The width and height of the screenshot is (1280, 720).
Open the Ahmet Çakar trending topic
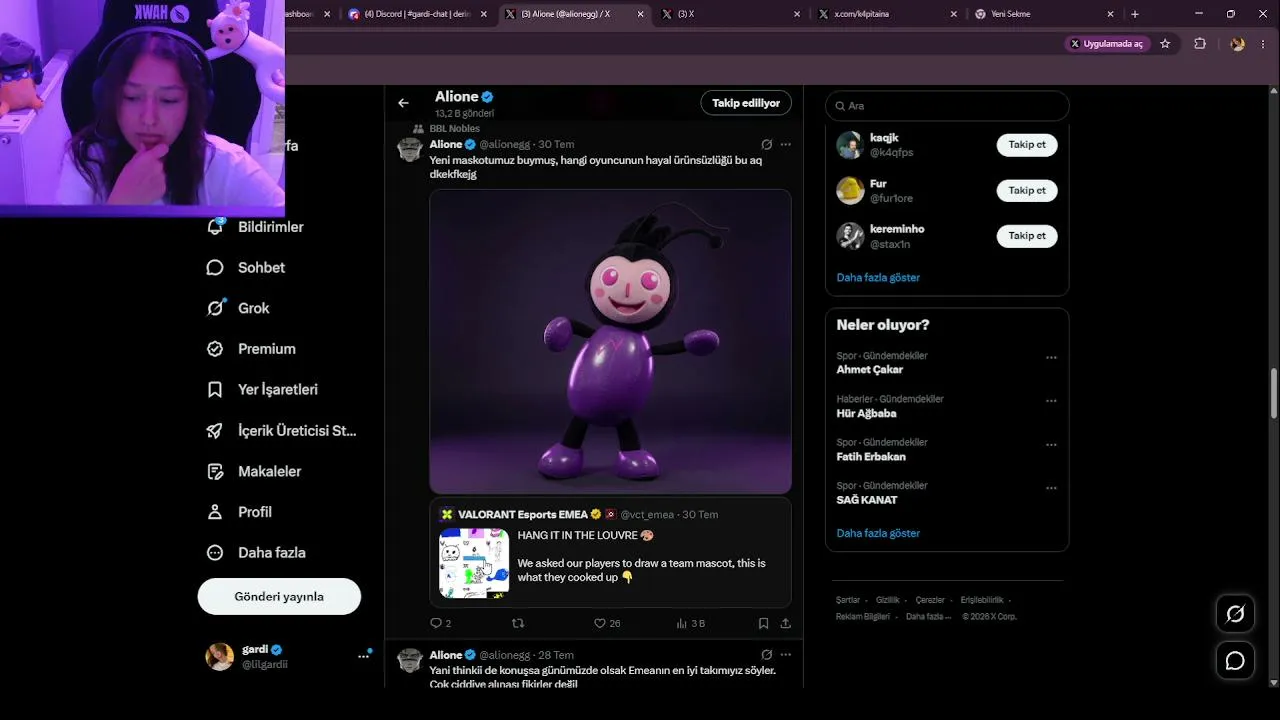coord(869,370)
